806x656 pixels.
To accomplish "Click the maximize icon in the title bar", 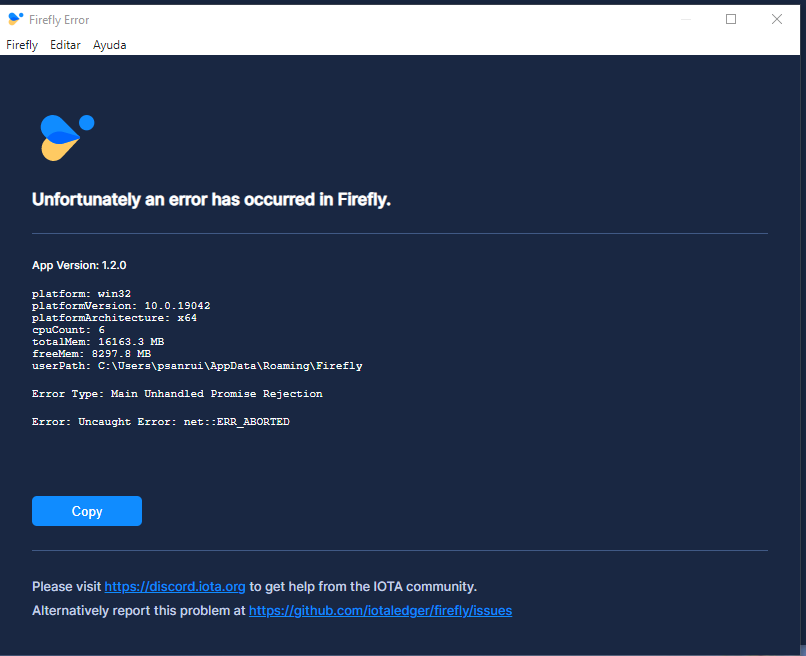I will 730,18.
